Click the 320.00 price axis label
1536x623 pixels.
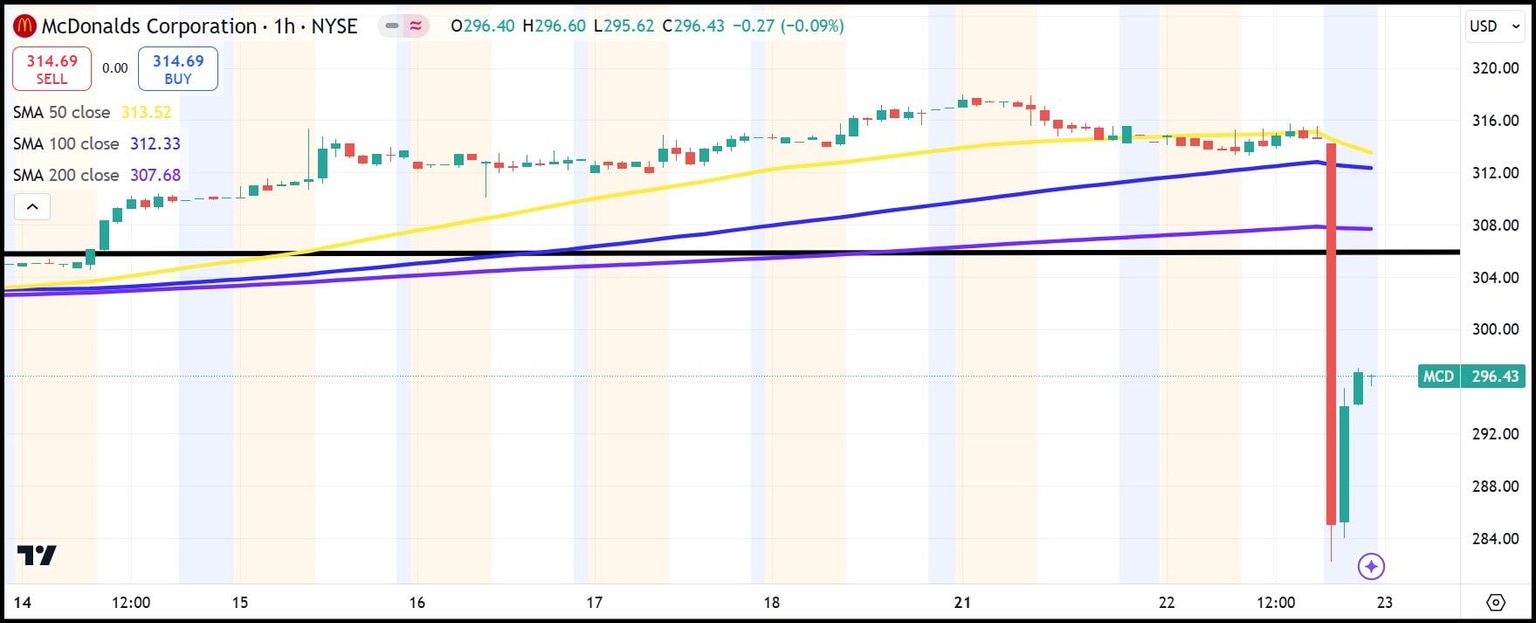point(1496,68)
